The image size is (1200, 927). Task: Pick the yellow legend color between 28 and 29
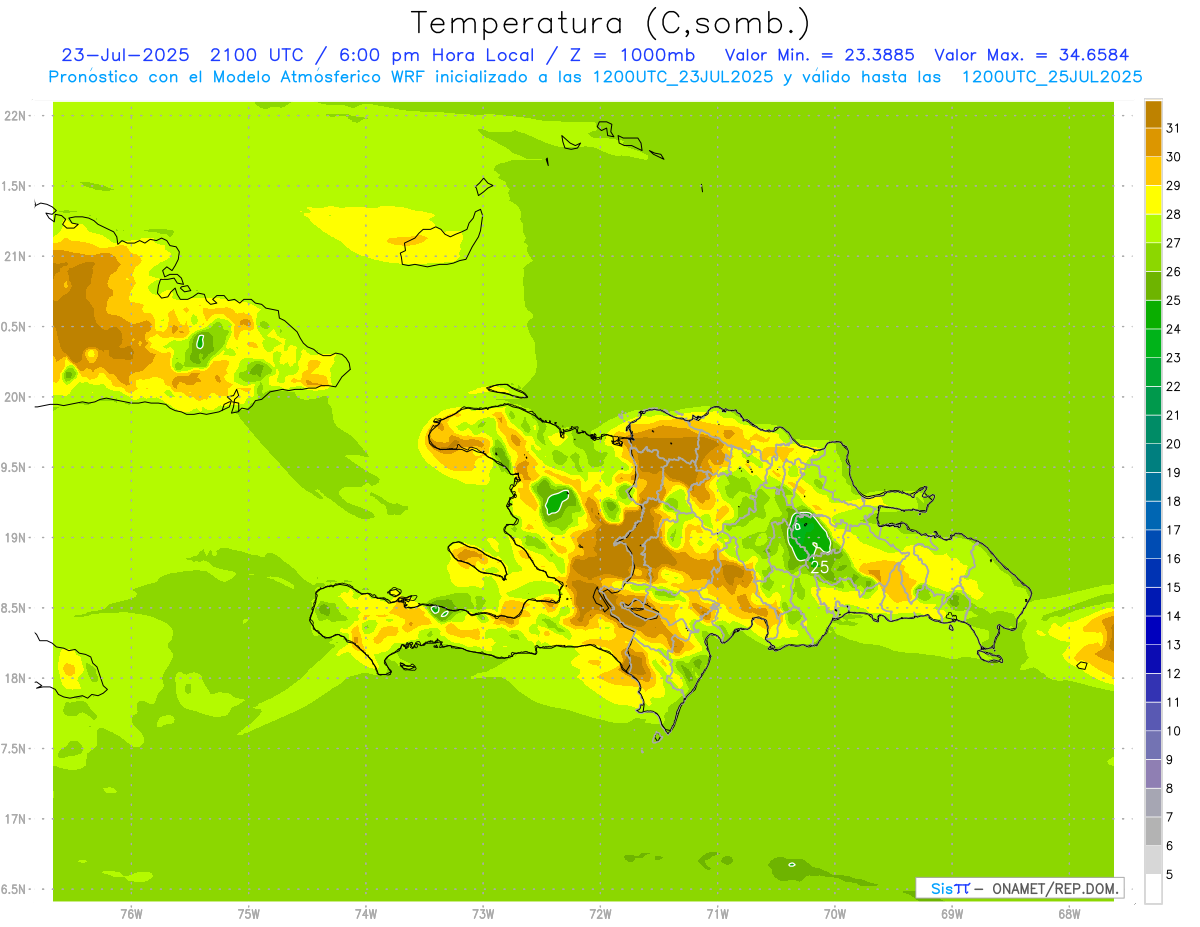[x=1153, y=200]
